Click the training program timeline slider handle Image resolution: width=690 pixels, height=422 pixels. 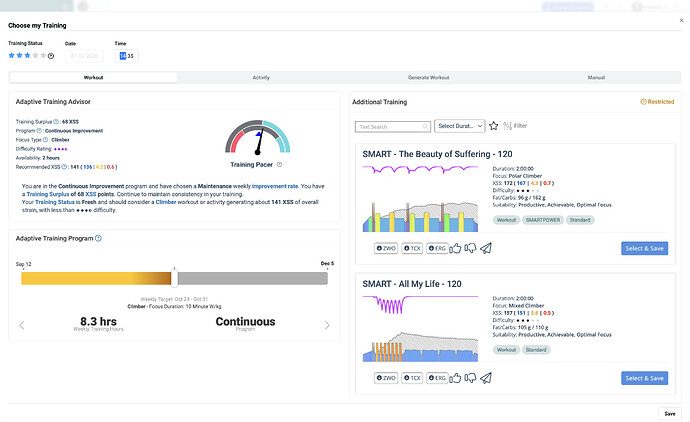[x=175, y=278]
